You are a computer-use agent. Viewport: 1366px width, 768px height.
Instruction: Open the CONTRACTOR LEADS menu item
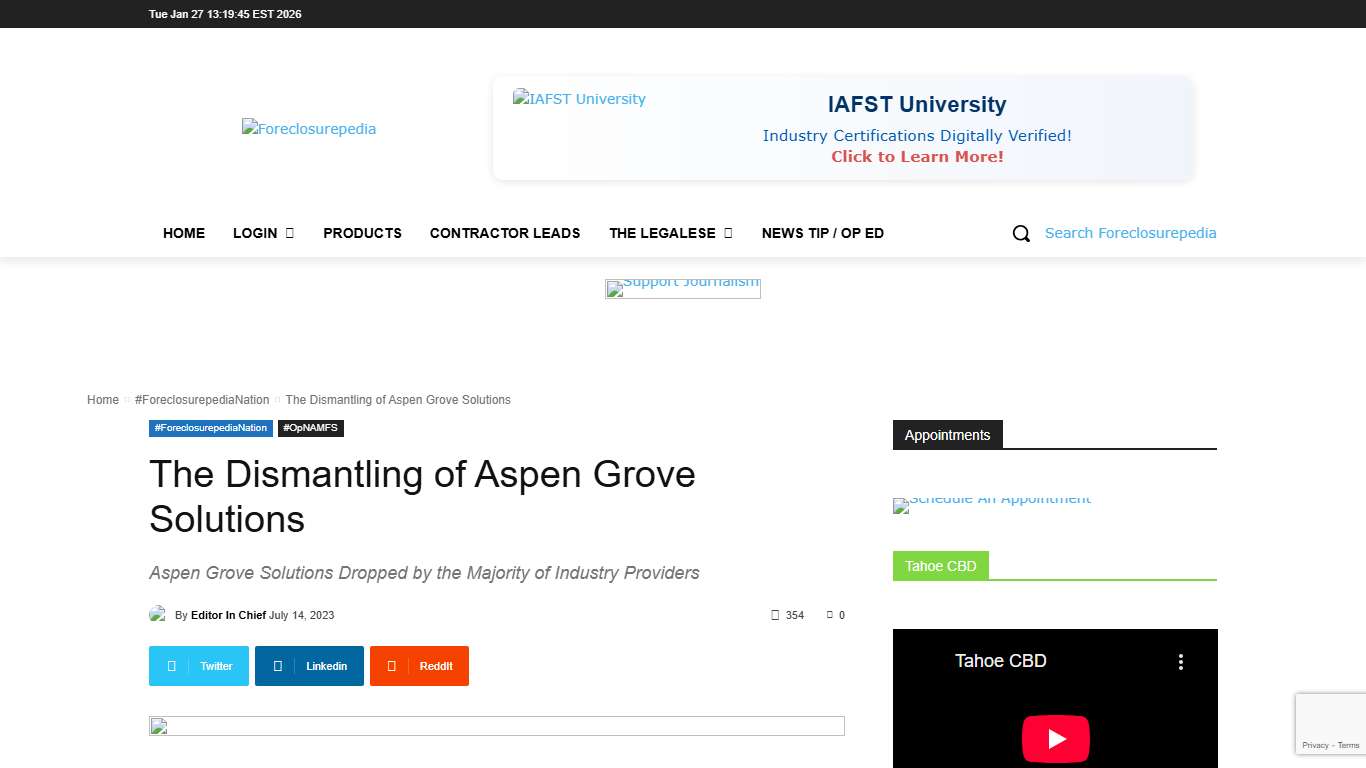505,233
